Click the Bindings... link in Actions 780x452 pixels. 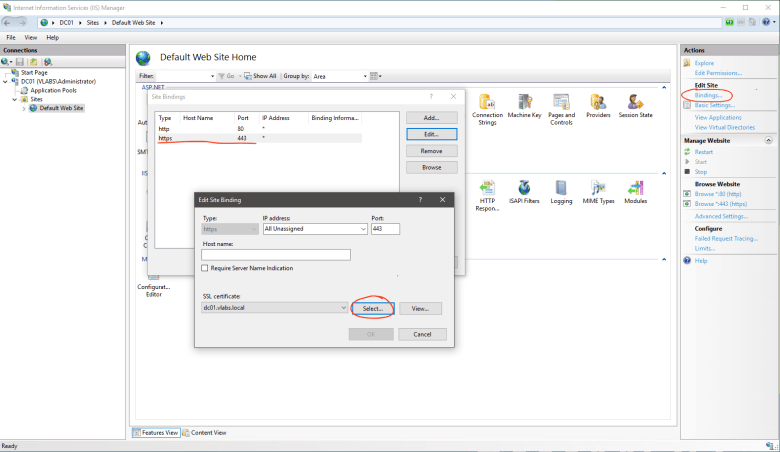708,95
